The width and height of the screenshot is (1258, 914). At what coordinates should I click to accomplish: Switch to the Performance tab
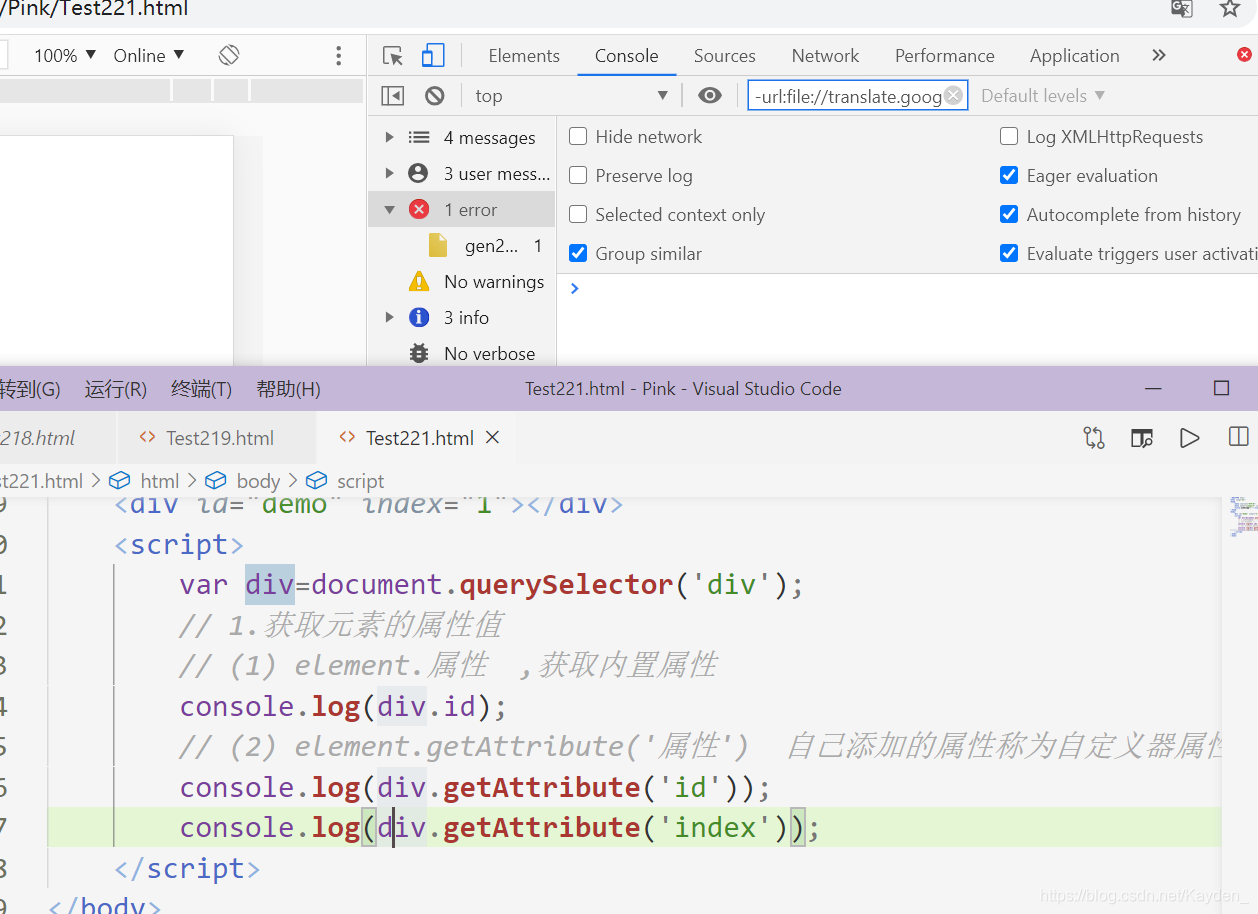pyautogui.click(x=945, y=56)
